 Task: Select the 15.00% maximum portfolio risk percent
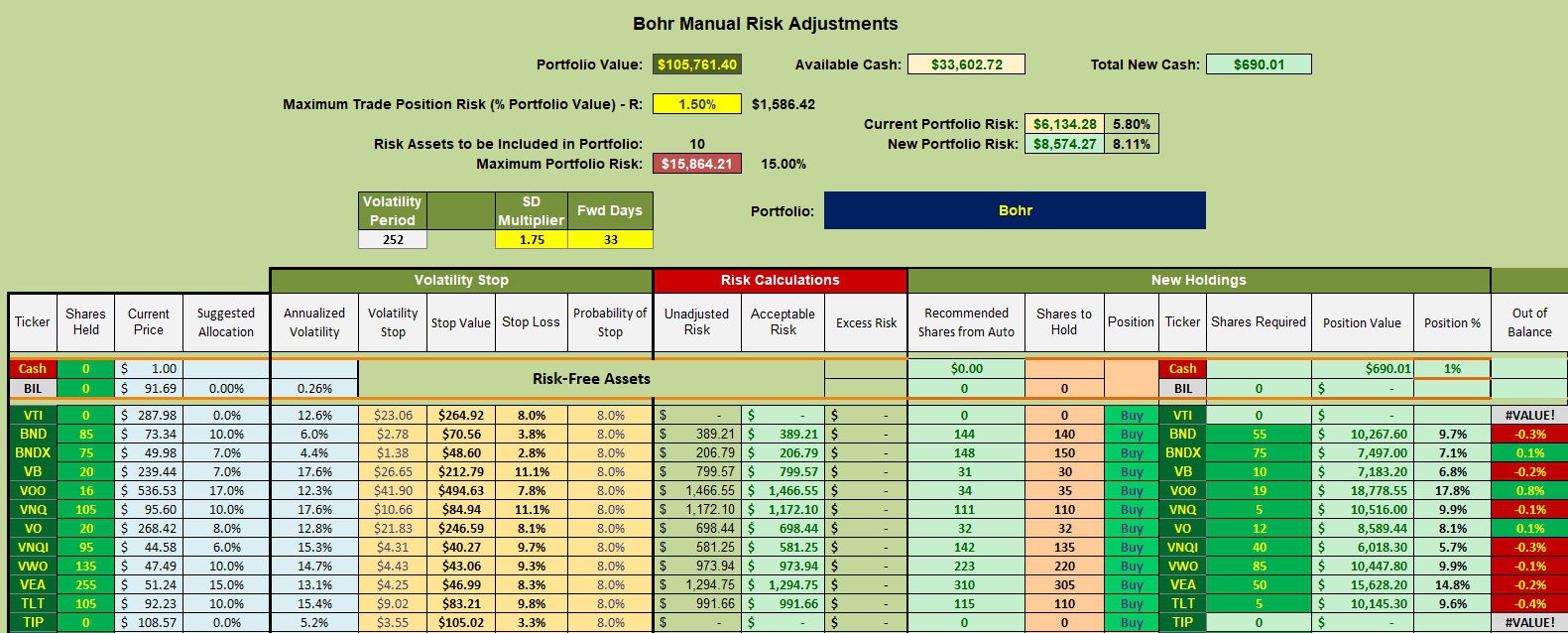click(783, 164)
